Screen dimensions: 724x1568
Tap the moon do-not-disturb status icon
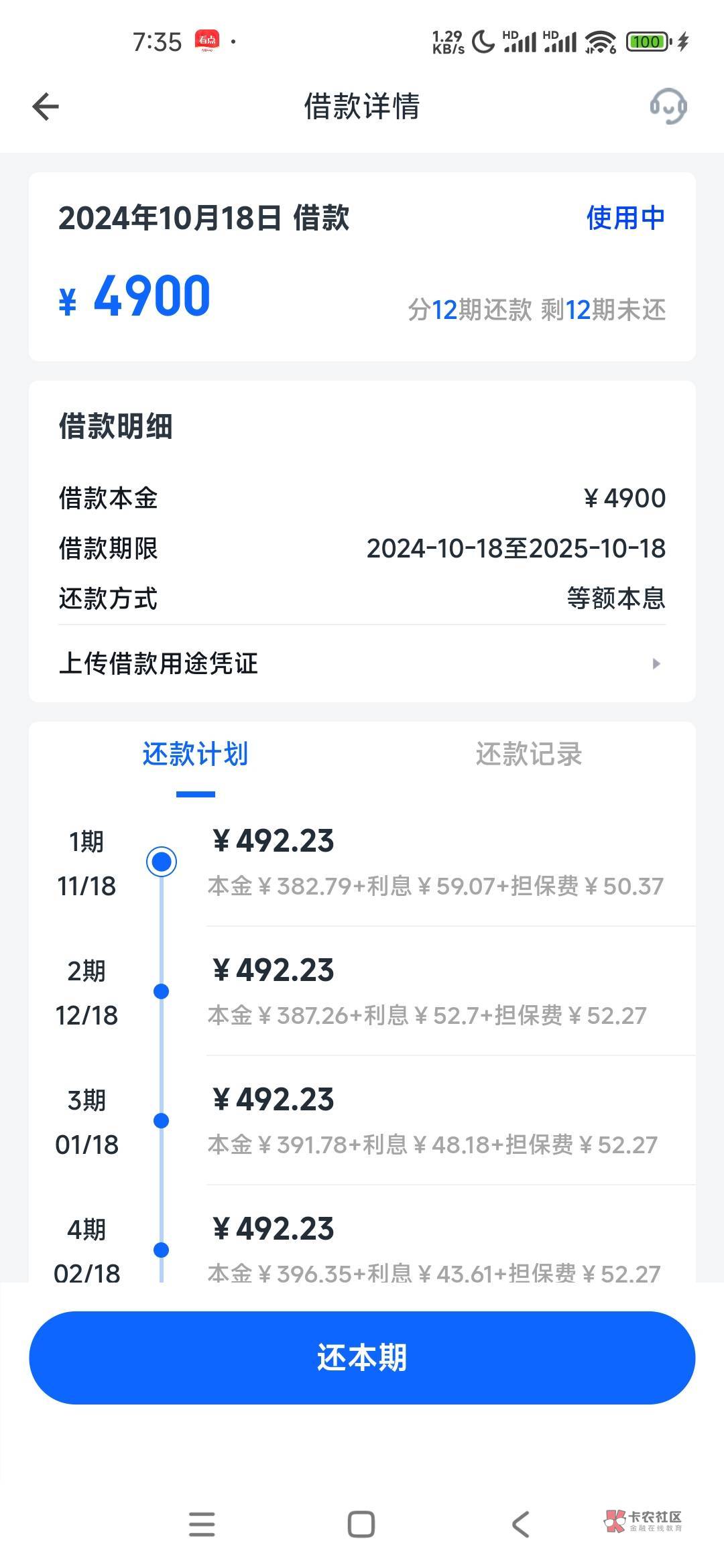[x=483, y=42]
